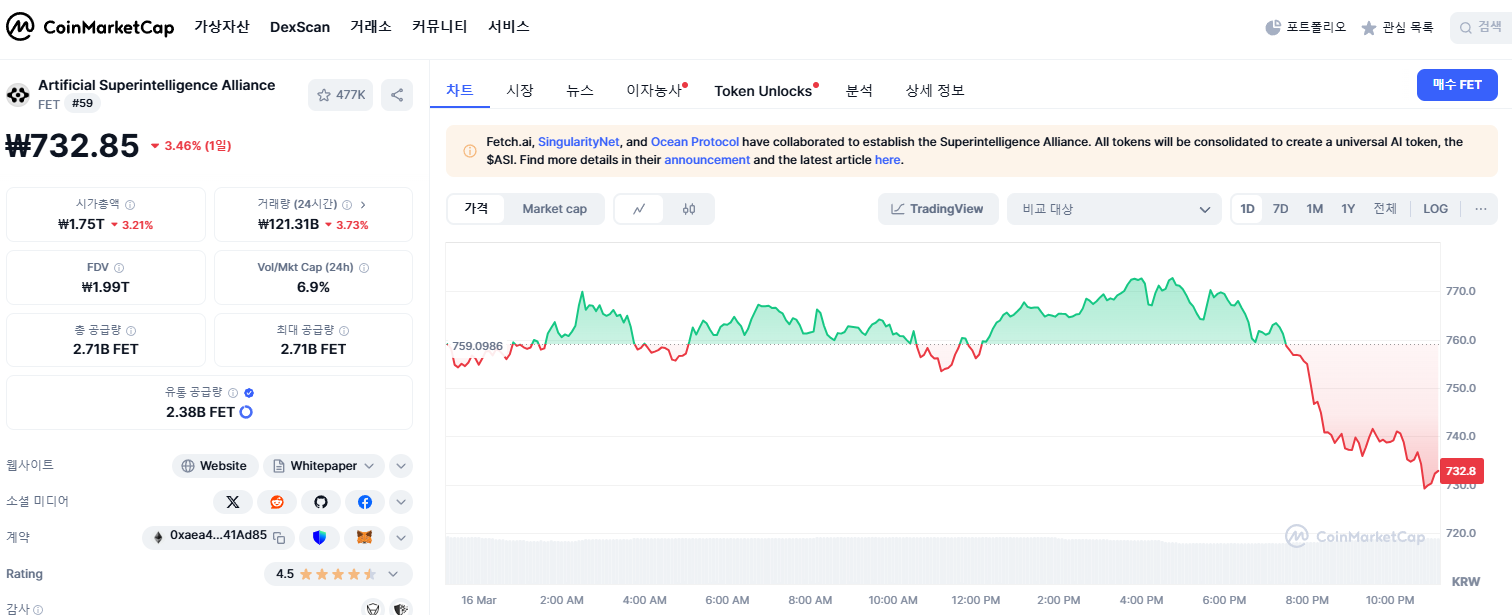Screen dimensions: 1512x615
Task: Open the 서비스 menu
Action: (x=509, y=27)
